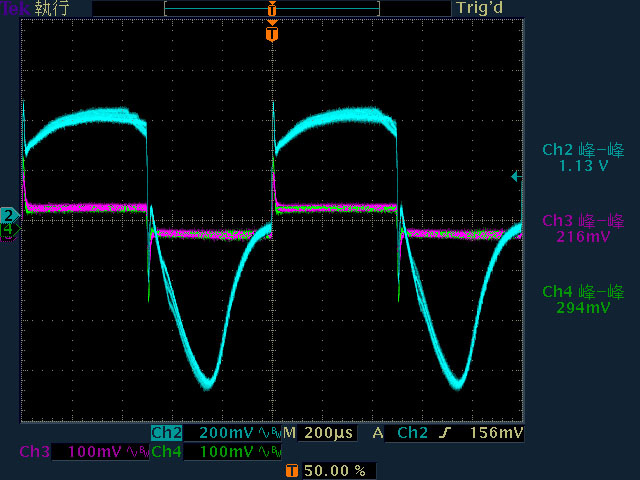Click the M 200µs timebase readout
This screenshot has width=640, height=480.
click(x=318, y=433)
